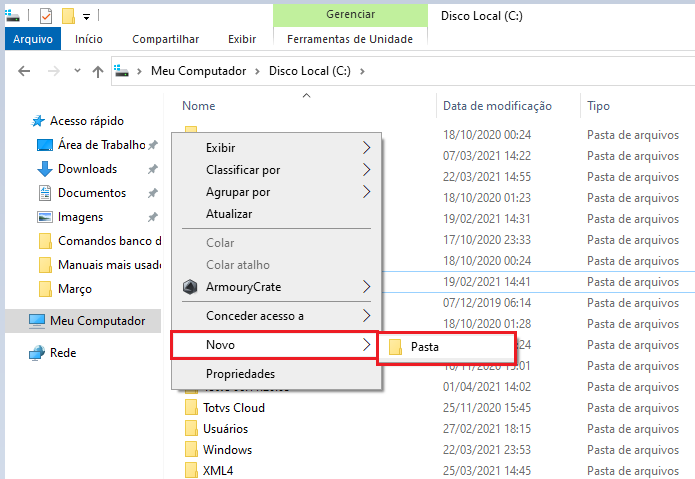Screen dimensions: 695x479
Task: Click the Properties checkmark quick access icon
Action: pos(46,17)
